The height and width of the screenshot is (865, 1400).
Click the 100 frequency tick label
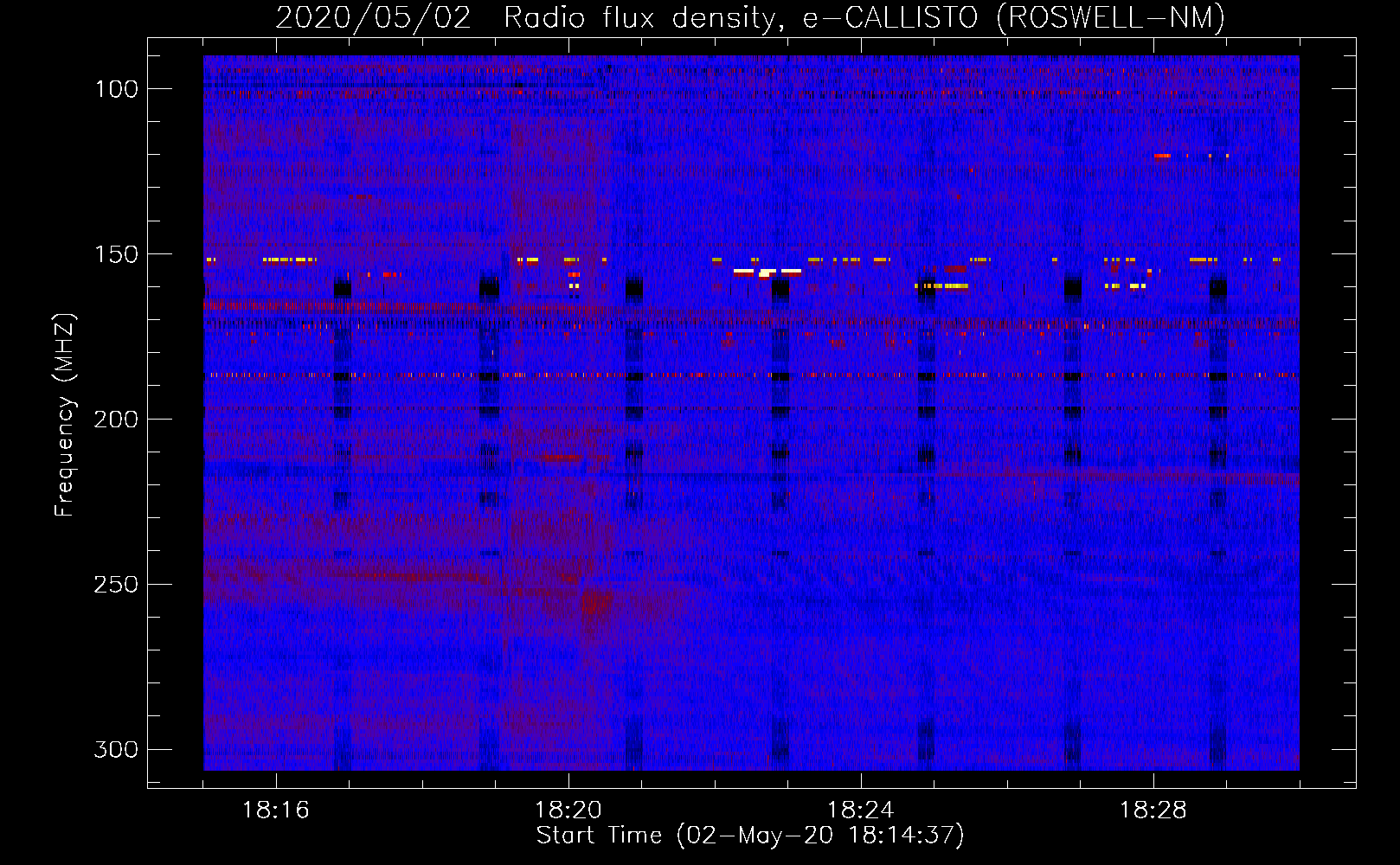117,89
